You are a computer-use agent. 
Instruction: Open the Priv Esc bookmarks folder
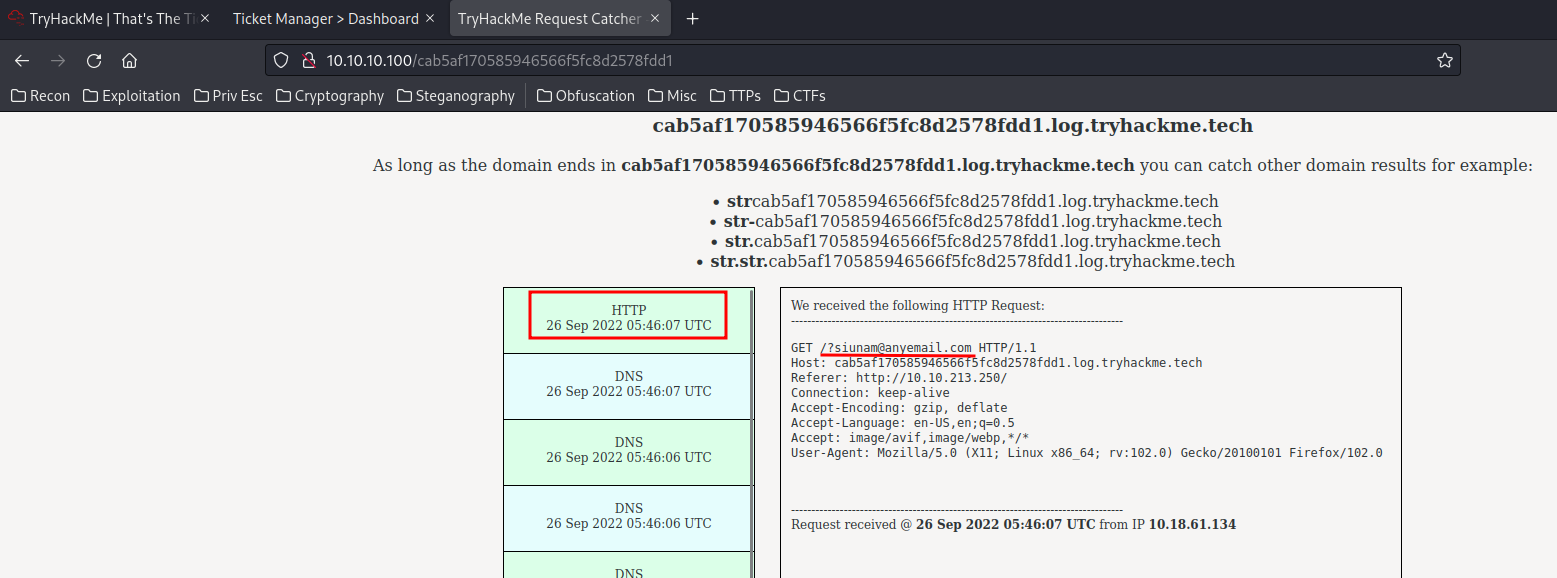pyautogui.click(x=229, y=96)
